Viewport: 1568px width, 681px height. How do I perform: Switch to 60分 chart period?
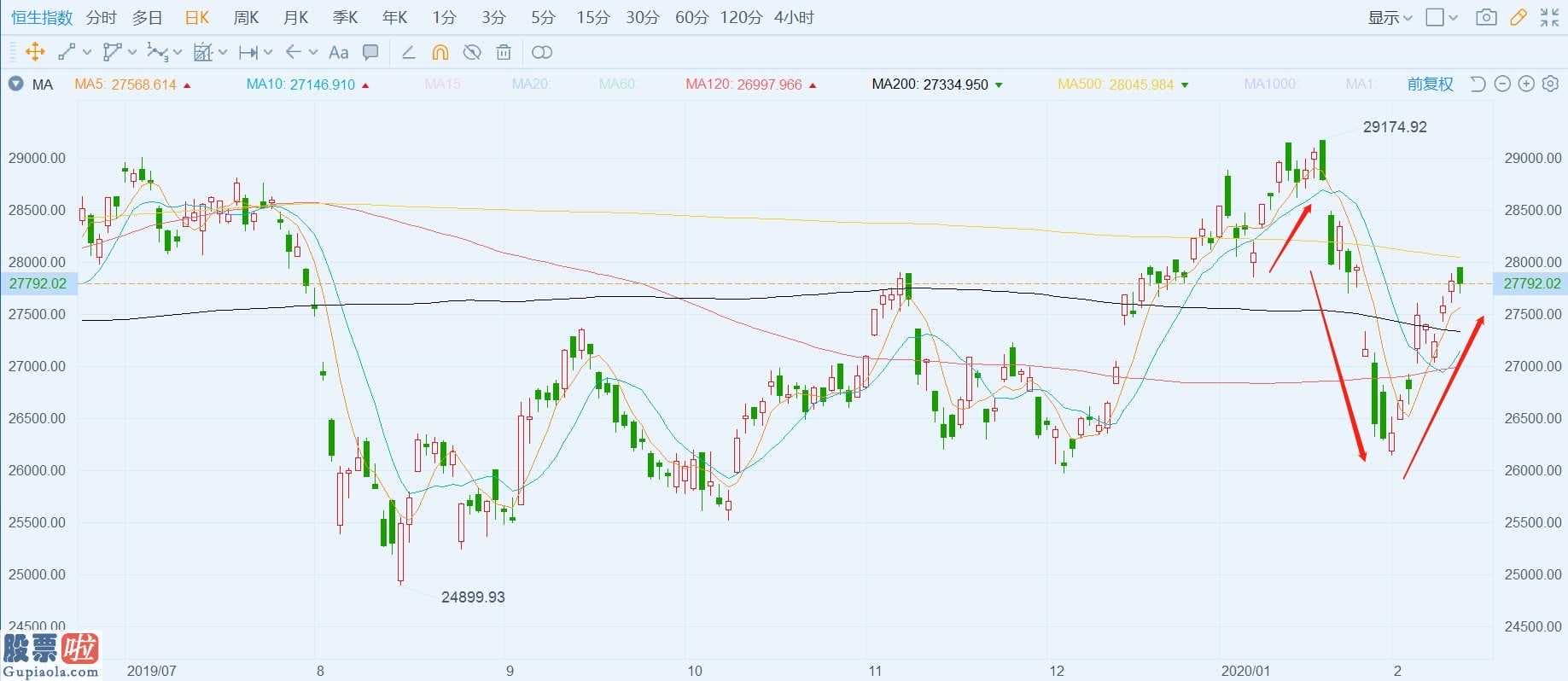point(692,17)
